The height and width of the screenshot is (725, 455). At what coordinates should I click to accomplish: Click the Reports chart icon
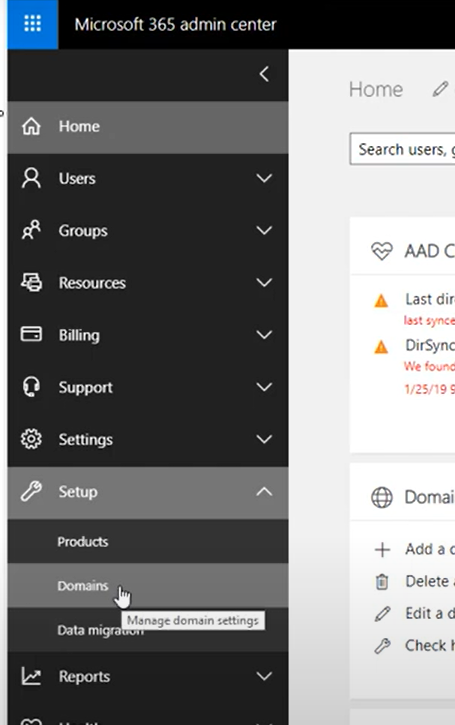[x=31, y=676]
